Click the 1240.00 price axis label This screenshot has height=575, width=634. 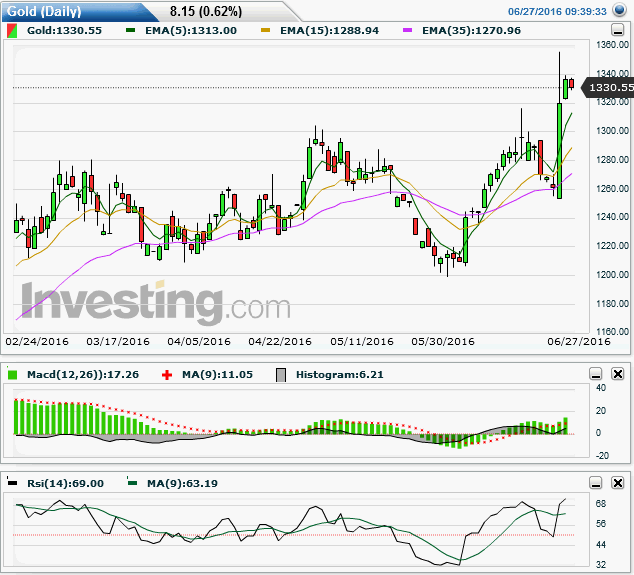(x=613, y=217)
